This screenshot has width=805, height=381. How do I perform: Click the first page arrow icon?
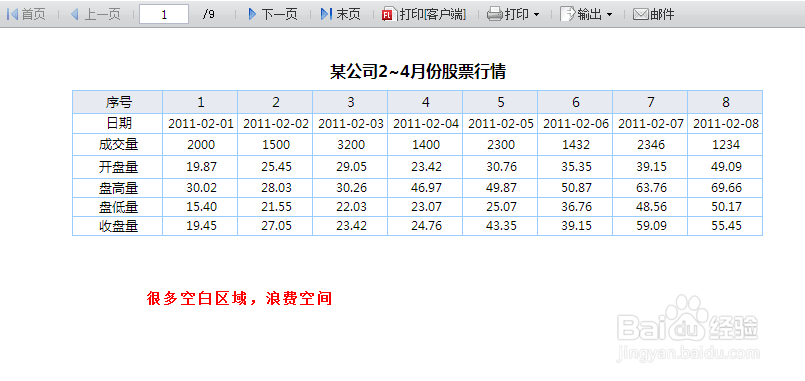(x=13, y=14)
